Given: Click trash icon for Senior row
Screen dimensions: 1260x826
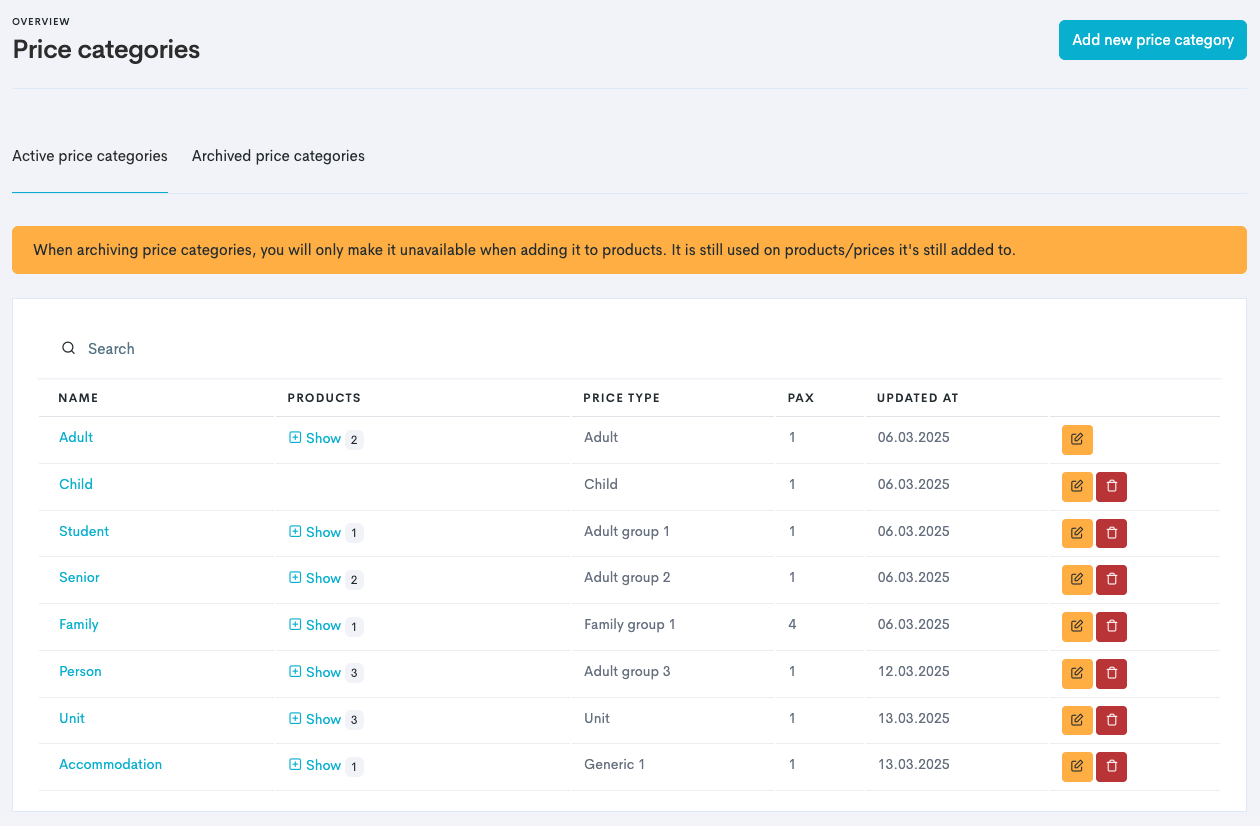Looking at the screenshot, I should 1111,579.
